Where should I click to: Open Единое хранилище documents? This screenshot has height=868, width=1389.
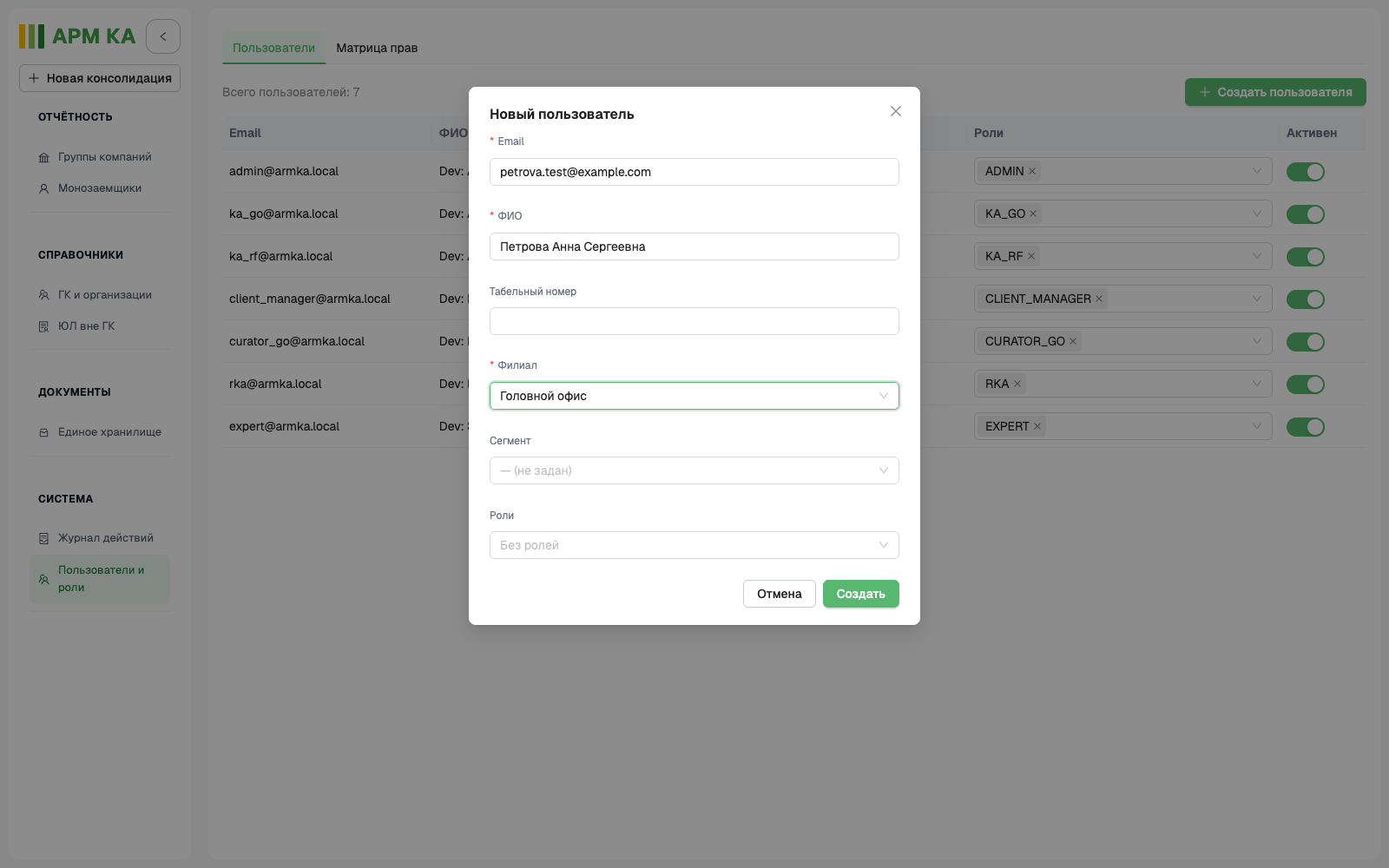point(100,432)
